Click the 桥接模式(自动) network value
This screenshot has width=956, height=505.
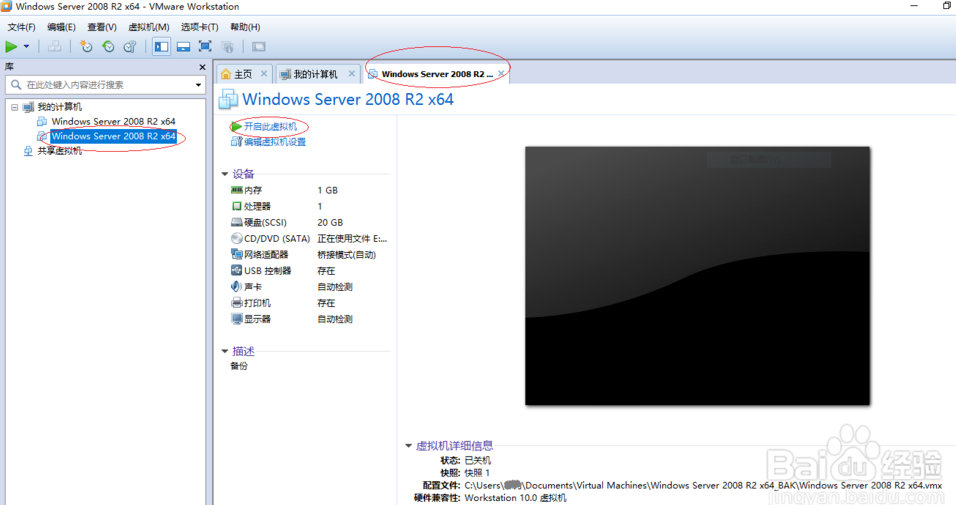pyautogui.click(x=347, y=254)
